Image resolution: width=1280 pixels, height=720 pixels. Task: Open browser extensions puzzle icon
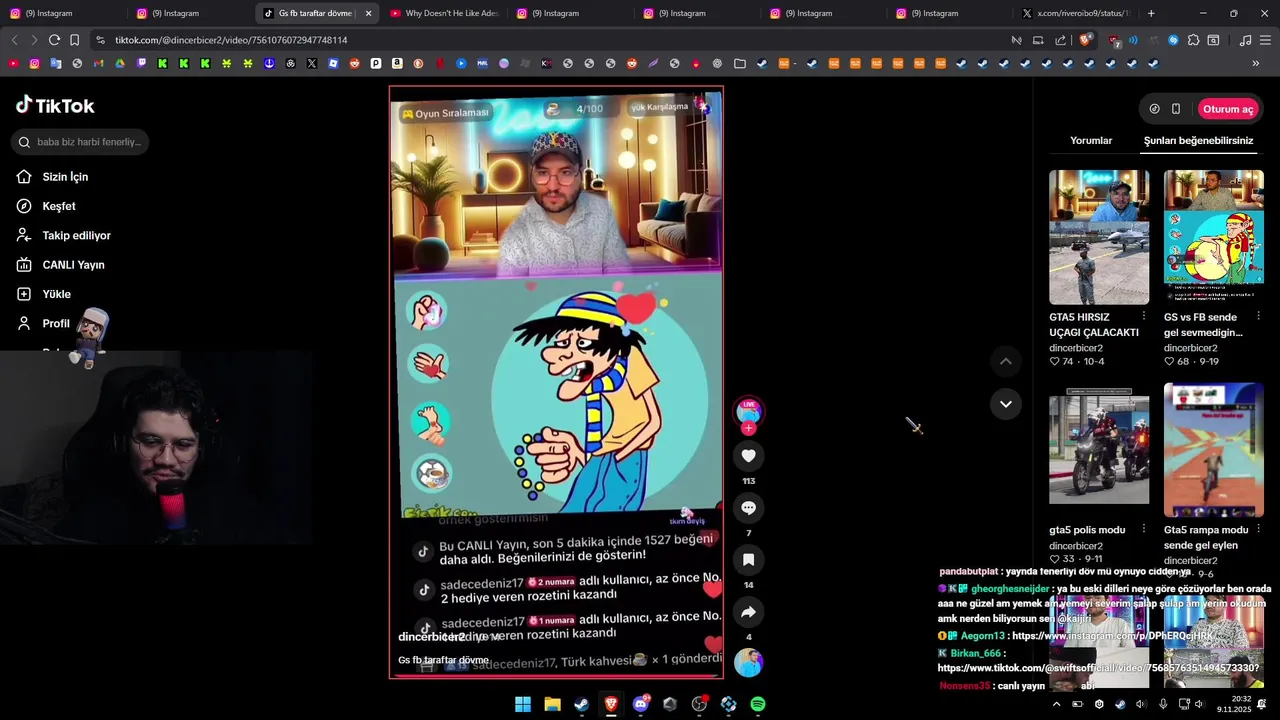click(x=1193, y=40)
